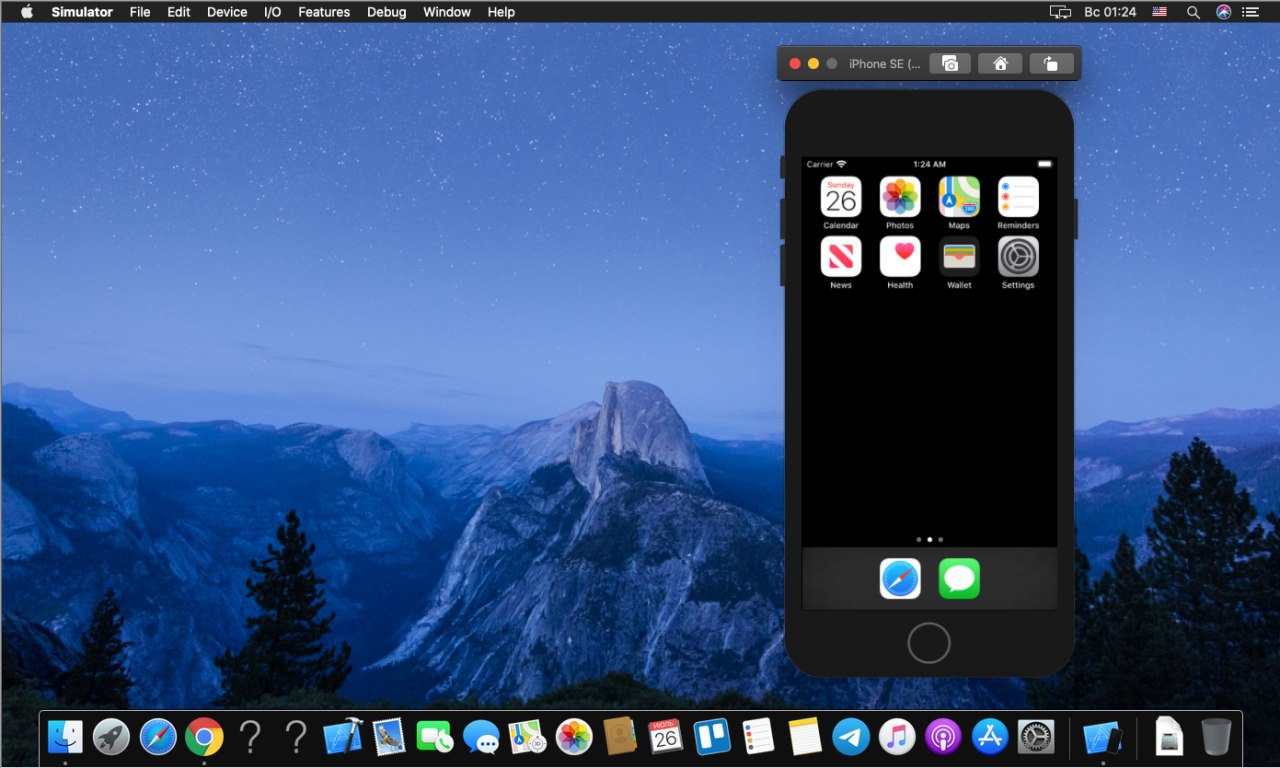
Task: Launch Safari from the iPhone simulator dock
Action: click(x=899, y=579)
